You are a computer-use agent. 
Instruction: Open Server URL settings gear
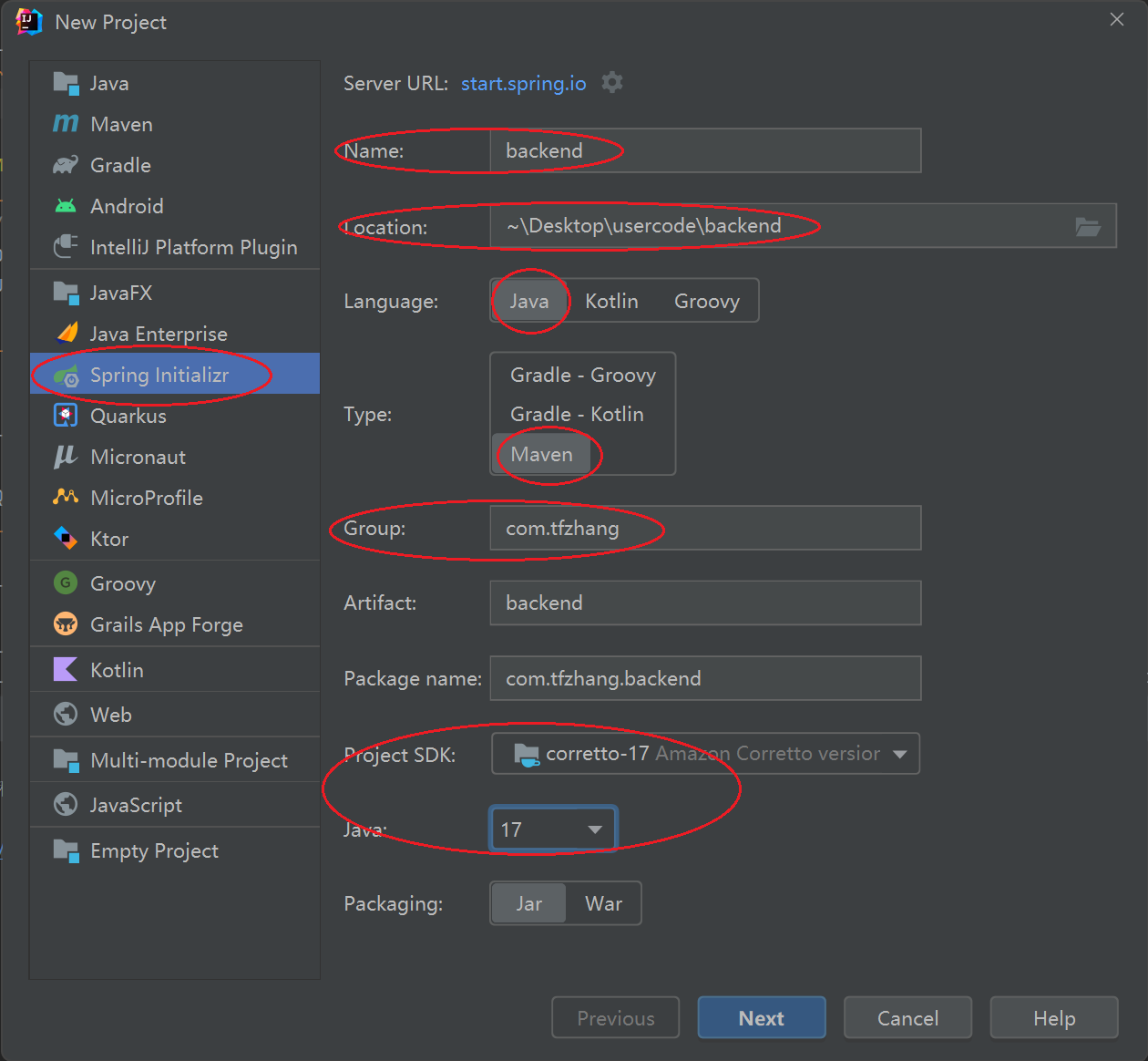(612, 82)
